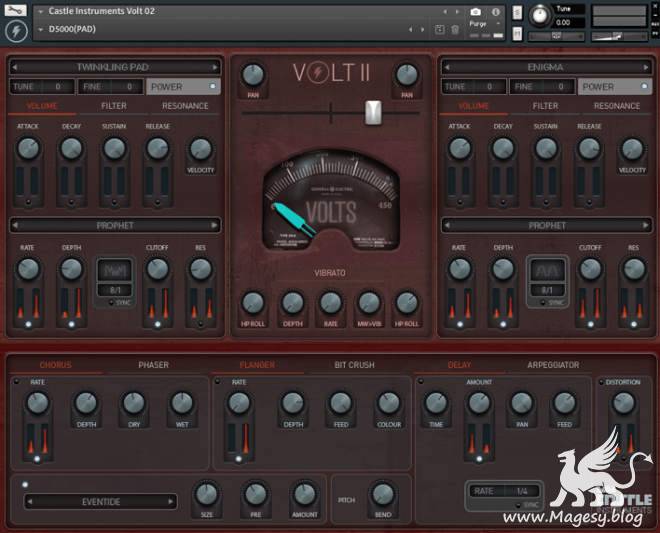Click the layer crossfade slider handle
The height and width of the screenshot is (533, 660).
point(373,113)
